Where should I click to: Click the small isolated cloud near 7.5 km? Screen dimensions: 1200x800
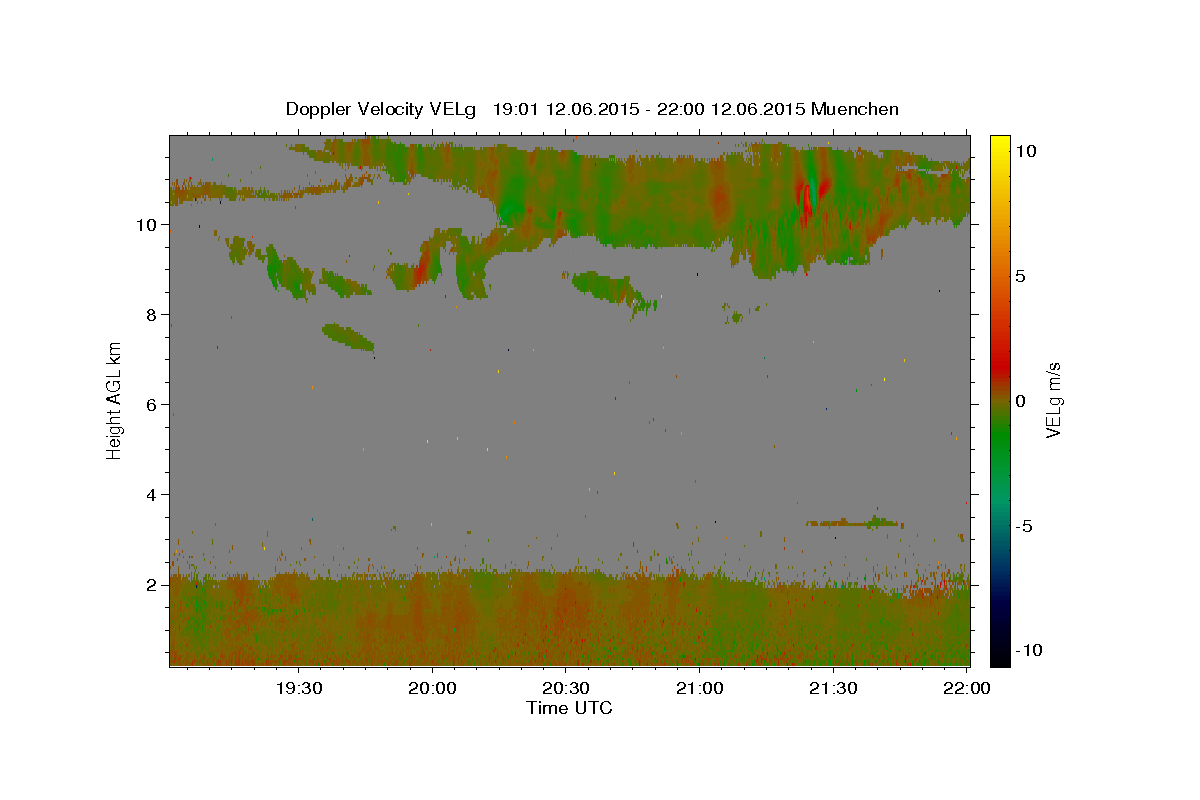tap(348, 336)
